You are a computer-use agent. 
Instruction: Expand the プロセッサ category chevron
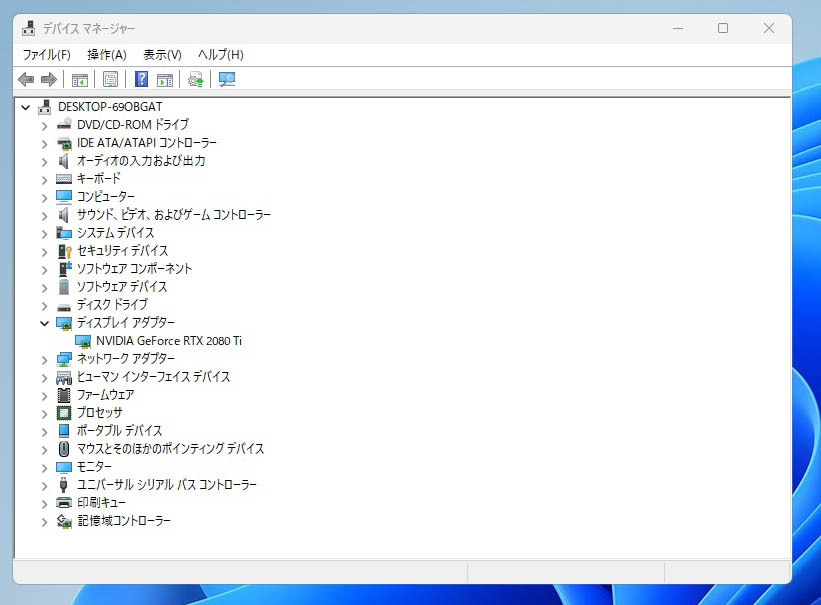click(x=44, y=412)
